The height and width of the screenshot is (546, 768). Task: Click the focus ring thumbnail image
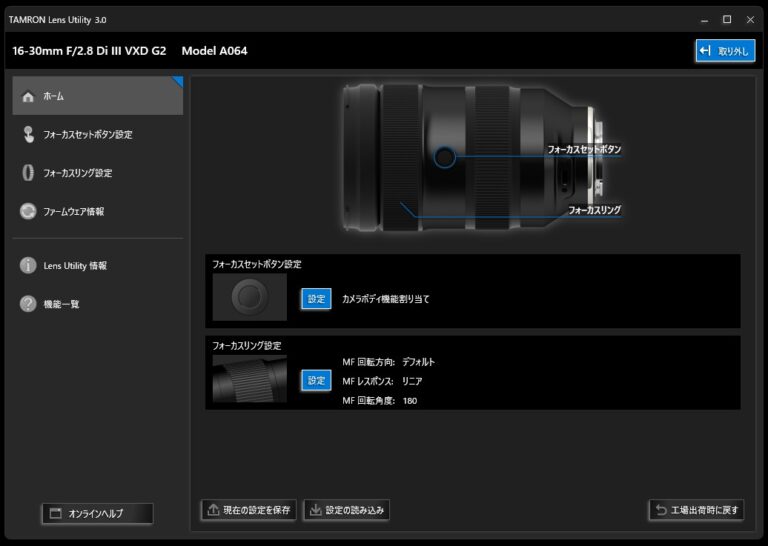click(249, 379)
